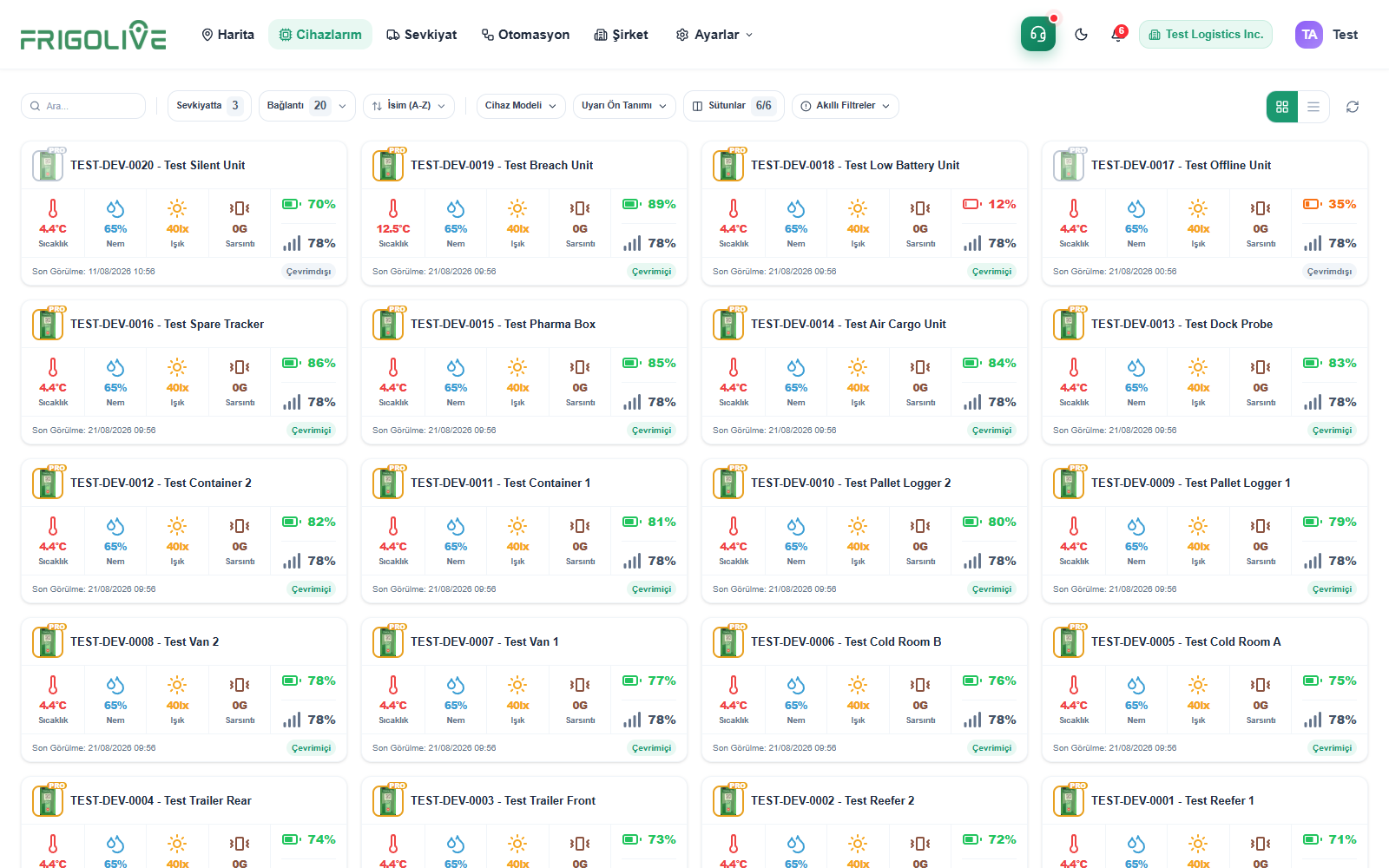This screenshot has height=868, width=1389.
Task: Click light icon on TEST-DEV-0018 card
Action: [858, 208]
